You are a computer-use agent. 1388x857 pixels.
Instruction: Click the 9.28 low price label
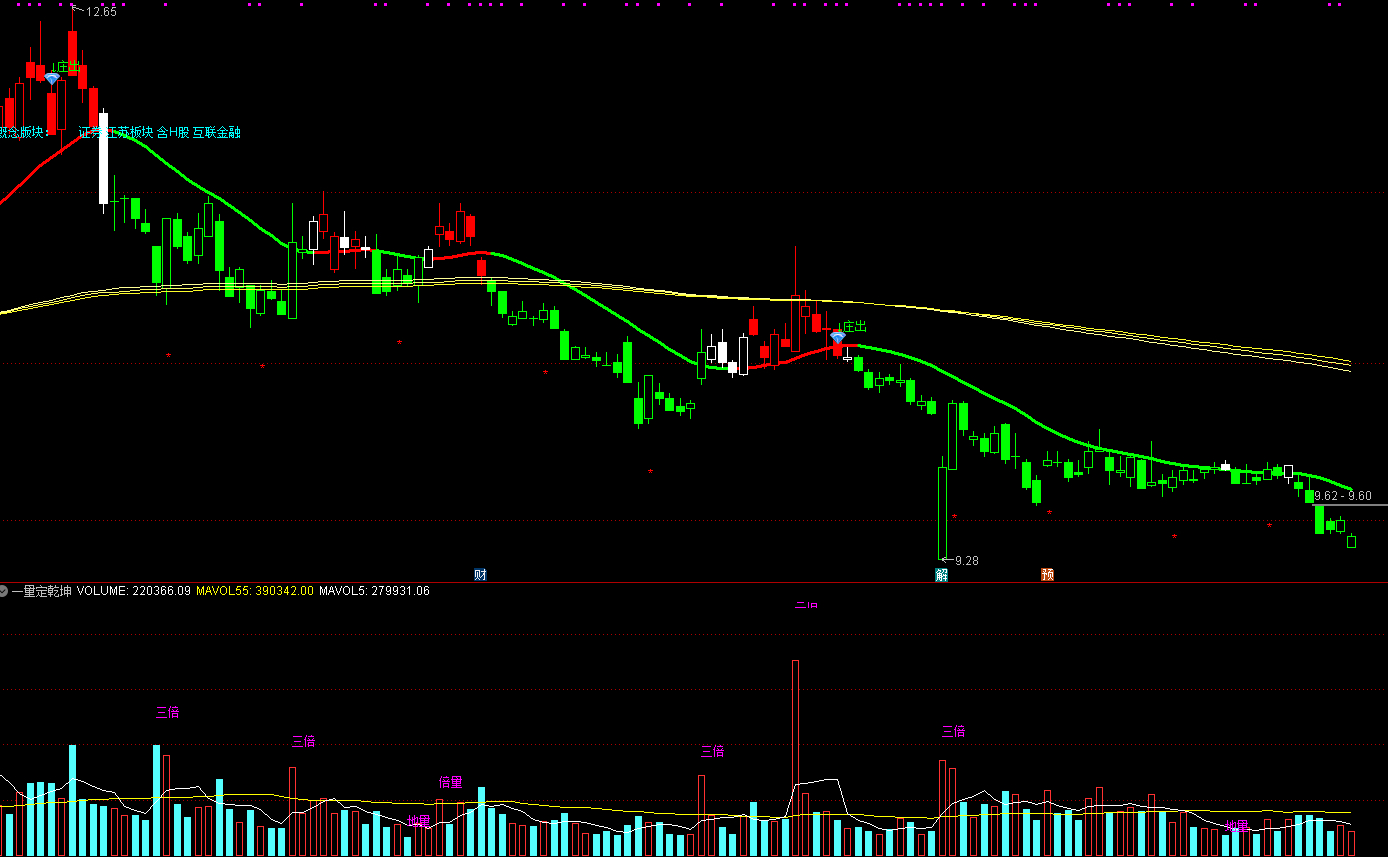pos(966,561)
